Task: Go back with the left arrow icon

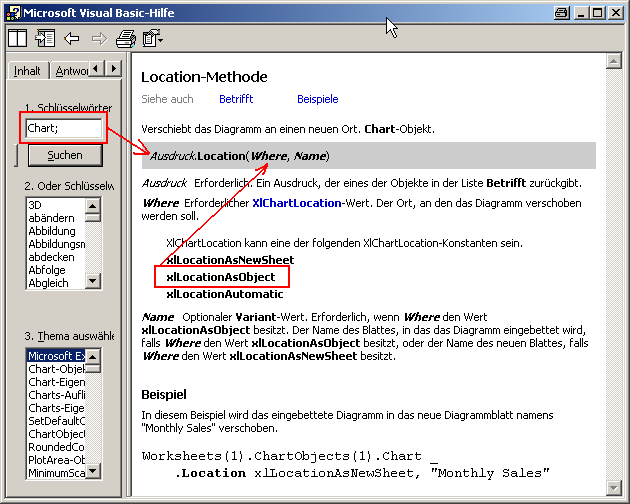Action: point(72,39)
